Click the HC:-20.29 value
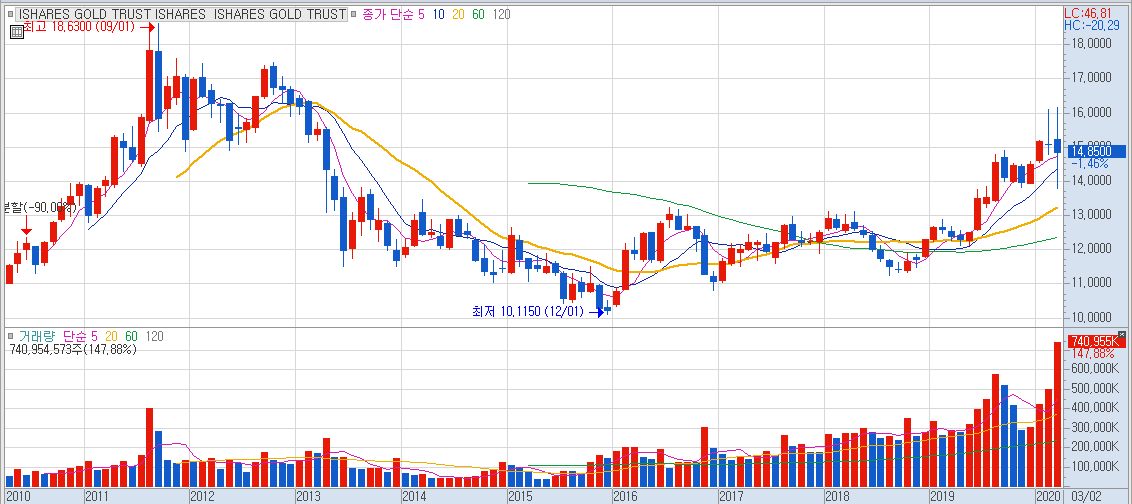 click(x=1093, y=25)
